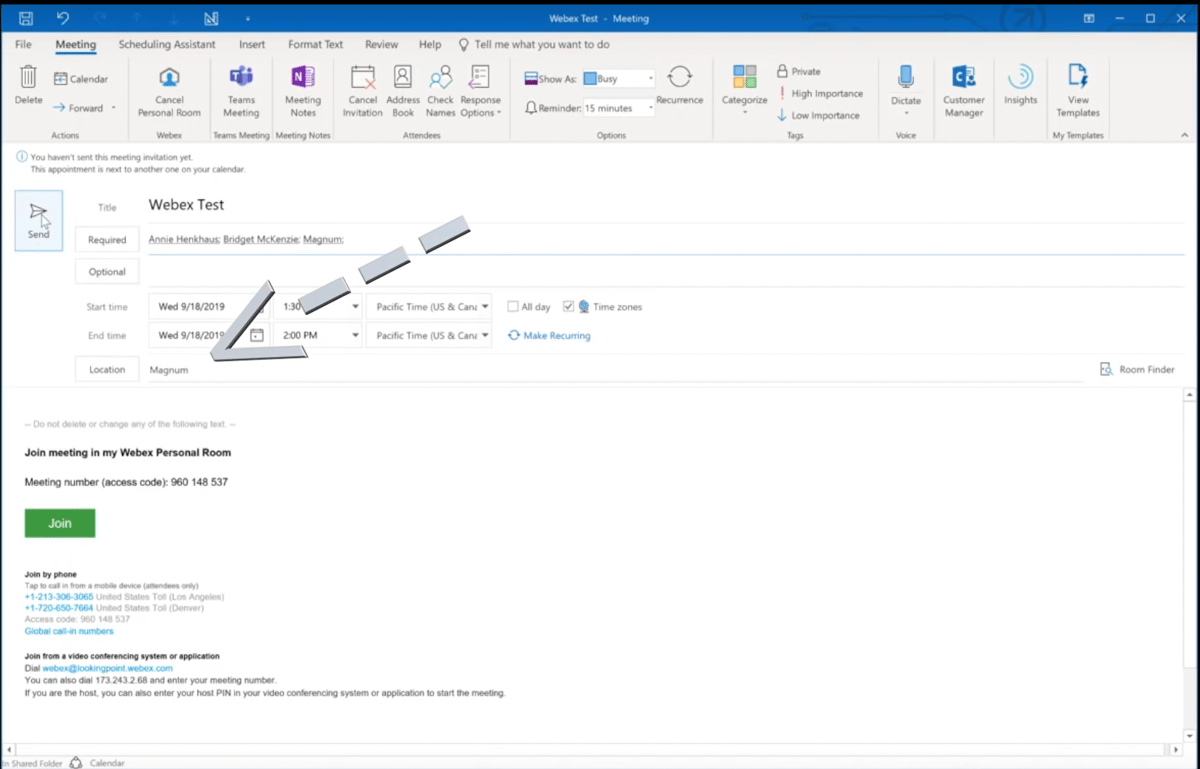Image resolution: width=1200 pixels, height=769 pixels.
Task: Uncheck the Time zones checkbox
Action: (568, 306)
